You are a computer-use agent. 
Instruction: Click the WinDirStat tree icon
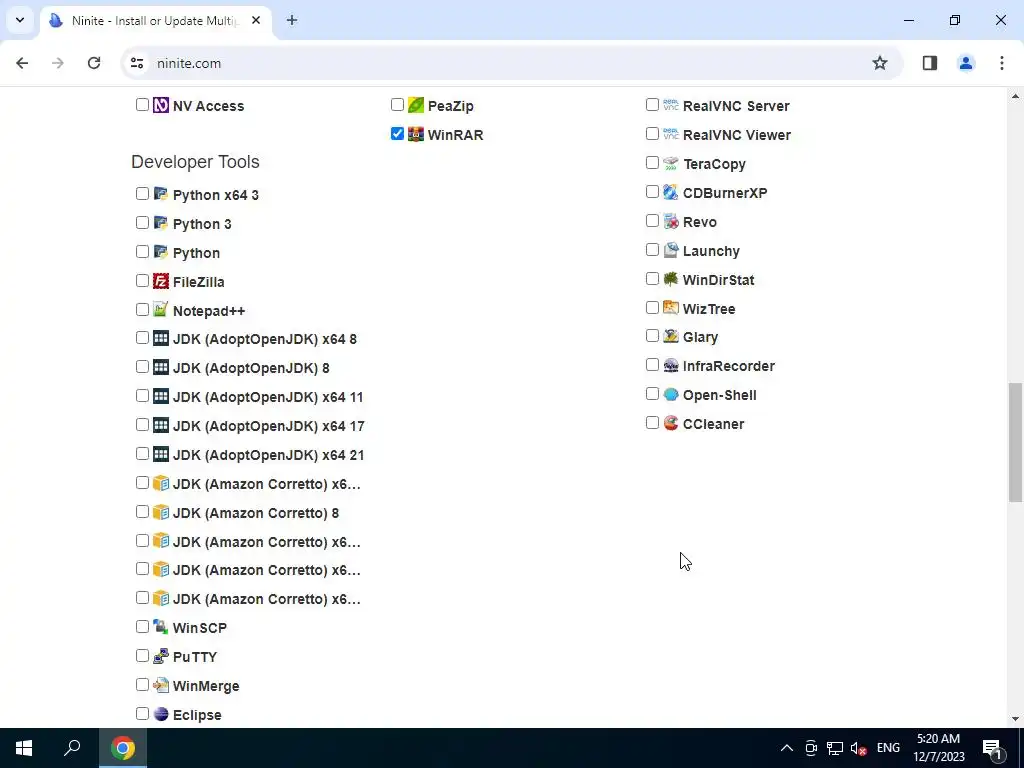coord(671,279)
